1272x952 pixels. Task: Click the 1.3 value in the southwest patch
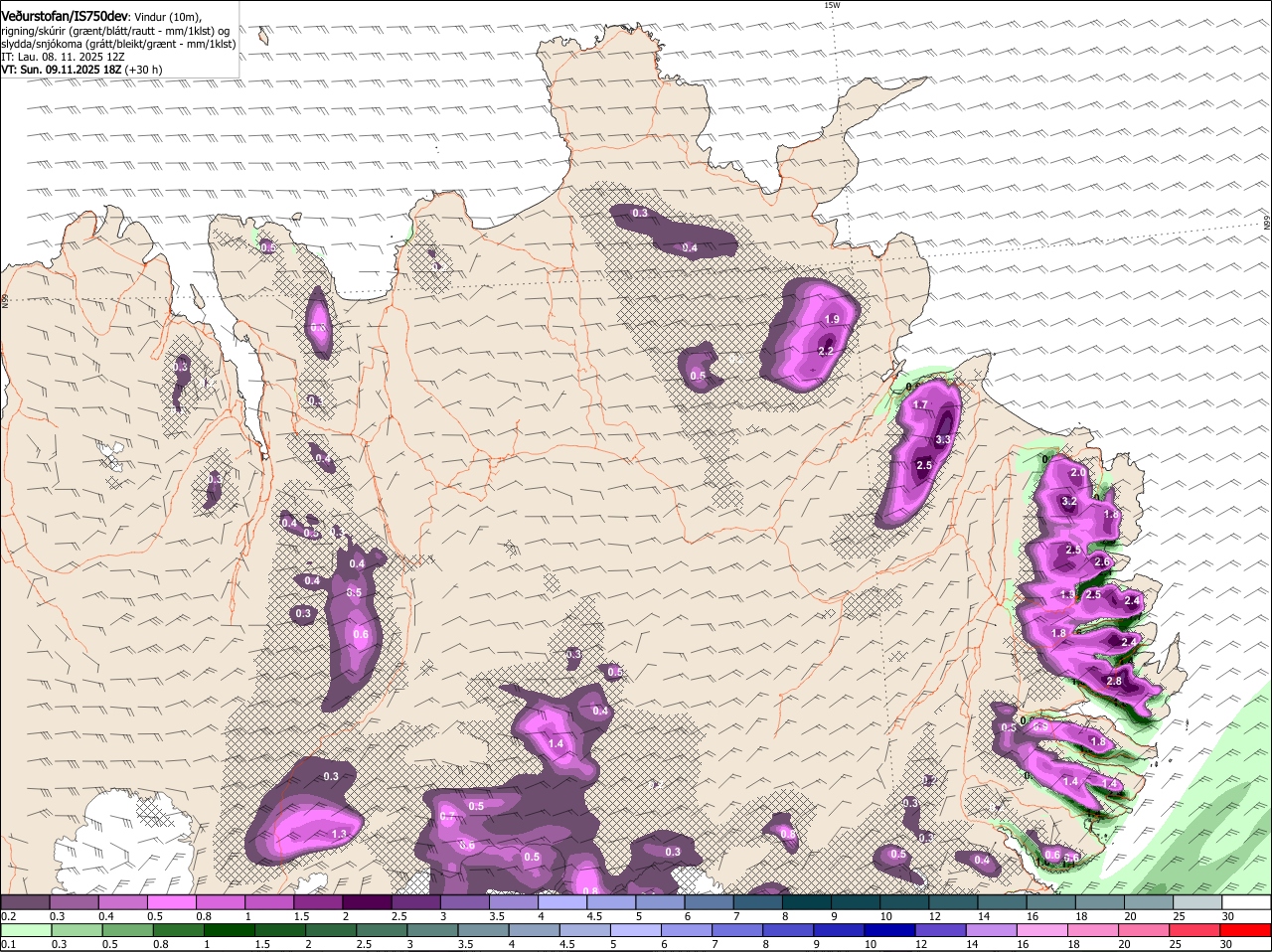[x=339, y=834]
